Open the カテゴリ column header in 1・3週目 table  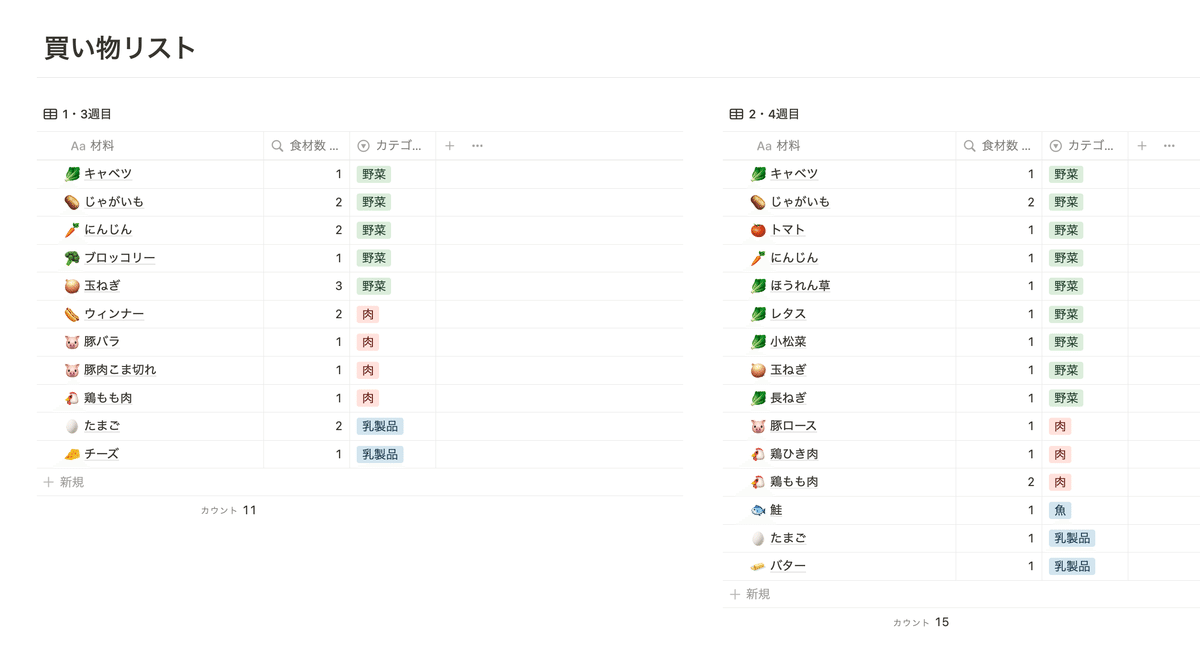[392, 146]
